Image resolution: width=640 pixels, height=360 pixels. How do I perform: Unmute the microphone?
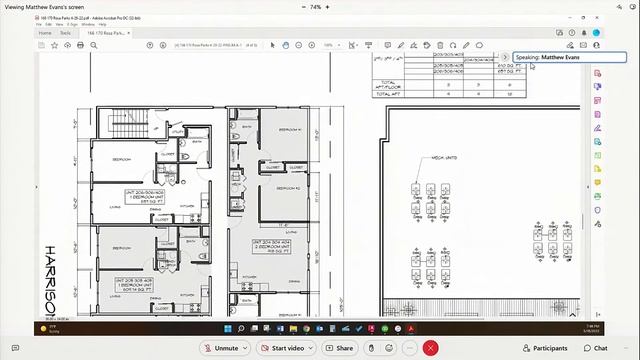222,348
